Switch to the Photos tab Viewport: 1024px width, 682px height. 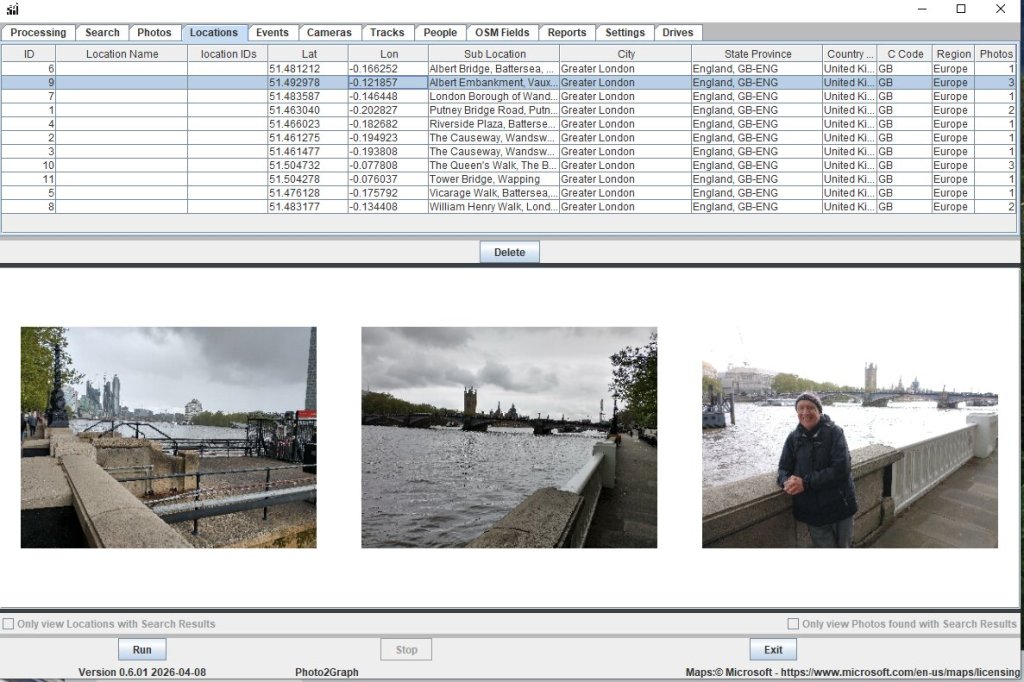[154, 33]
